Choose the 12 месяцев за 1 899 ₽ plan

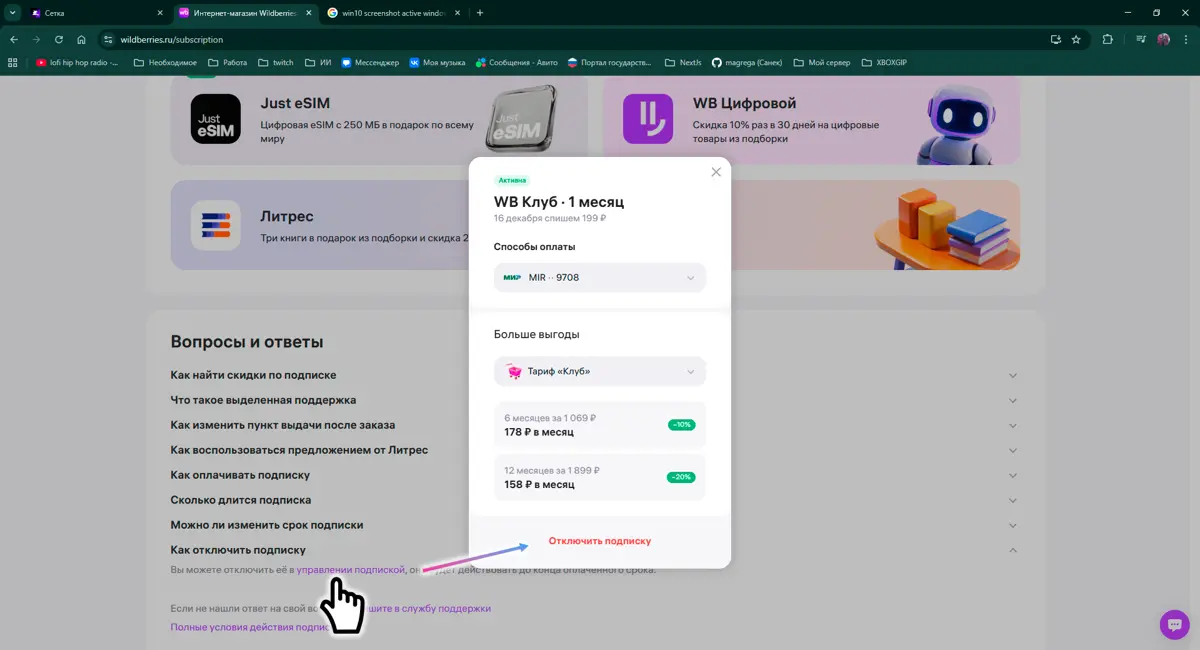600,477
